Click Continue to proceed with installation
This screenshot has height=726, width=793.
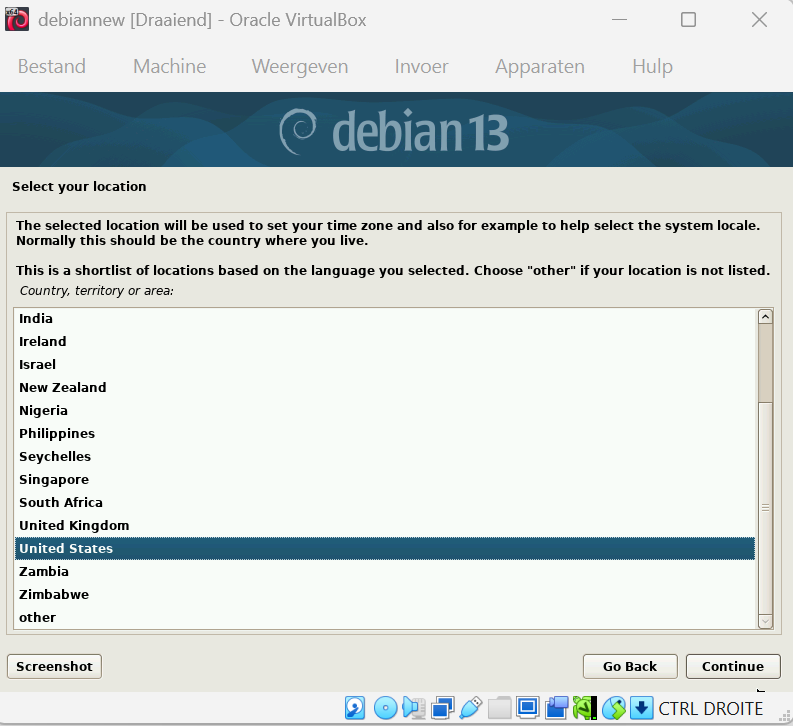coord(733,666)
